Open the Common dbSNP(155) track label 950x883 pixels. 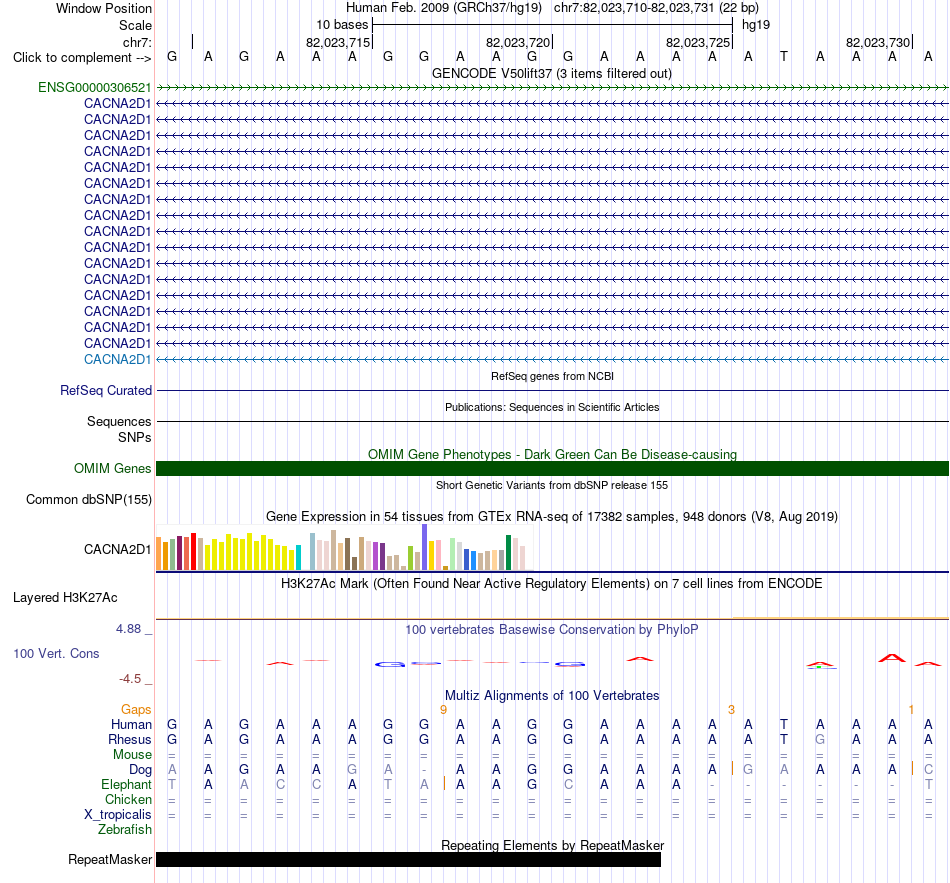(89, 499)
